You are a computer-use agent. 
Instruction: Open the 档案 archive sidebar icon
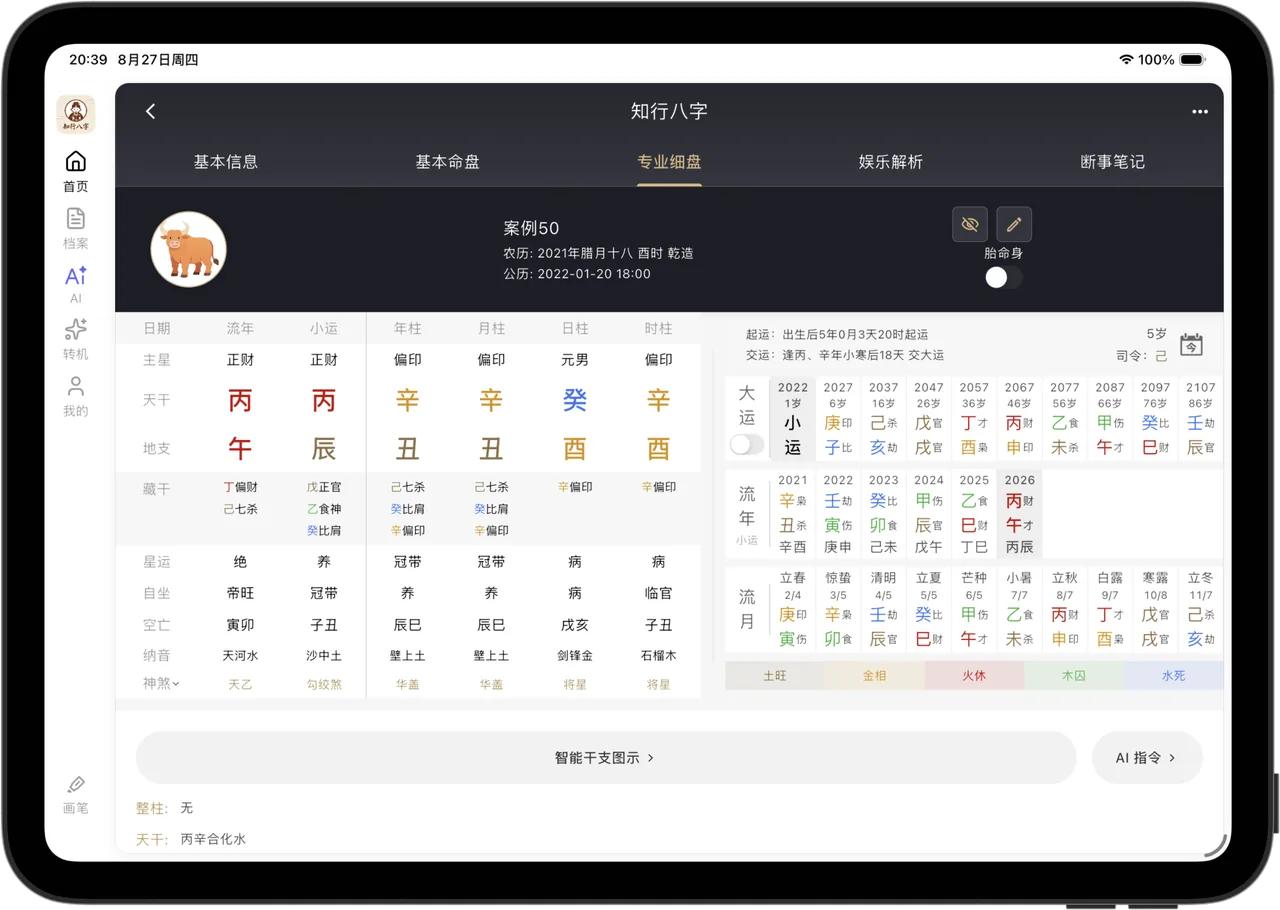76,229
